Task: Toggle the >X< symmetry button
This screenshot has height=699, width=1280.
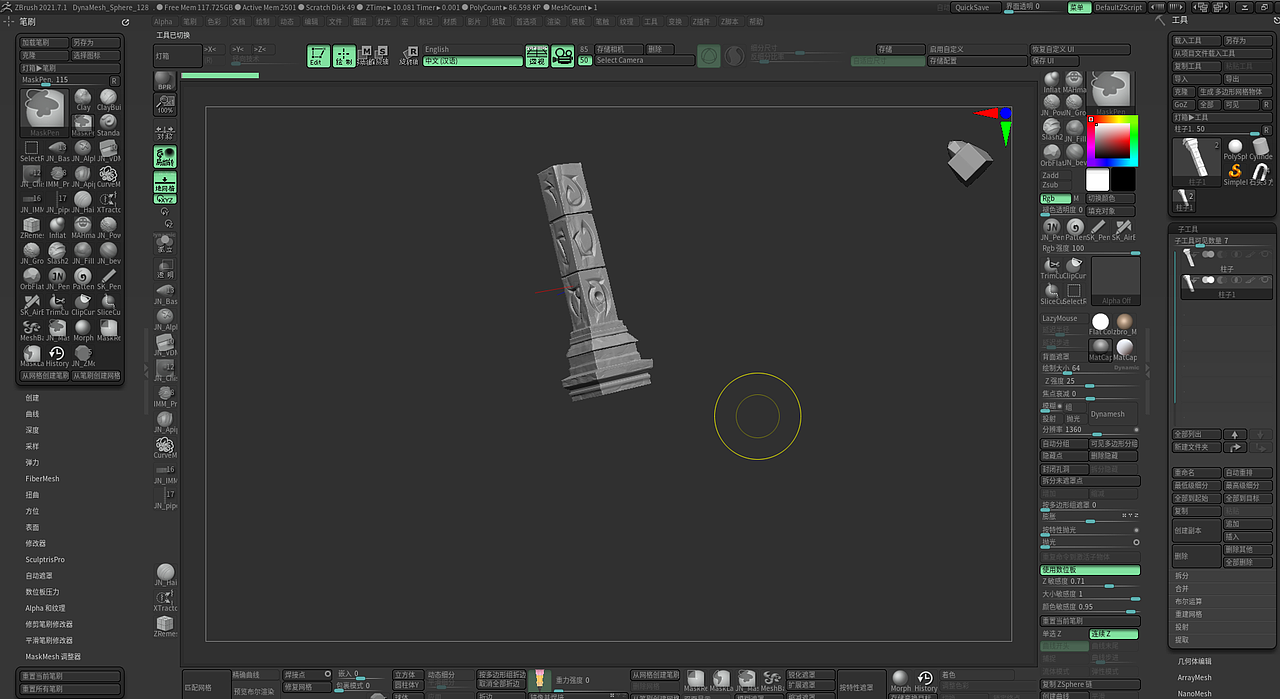Action: (211, 49)
